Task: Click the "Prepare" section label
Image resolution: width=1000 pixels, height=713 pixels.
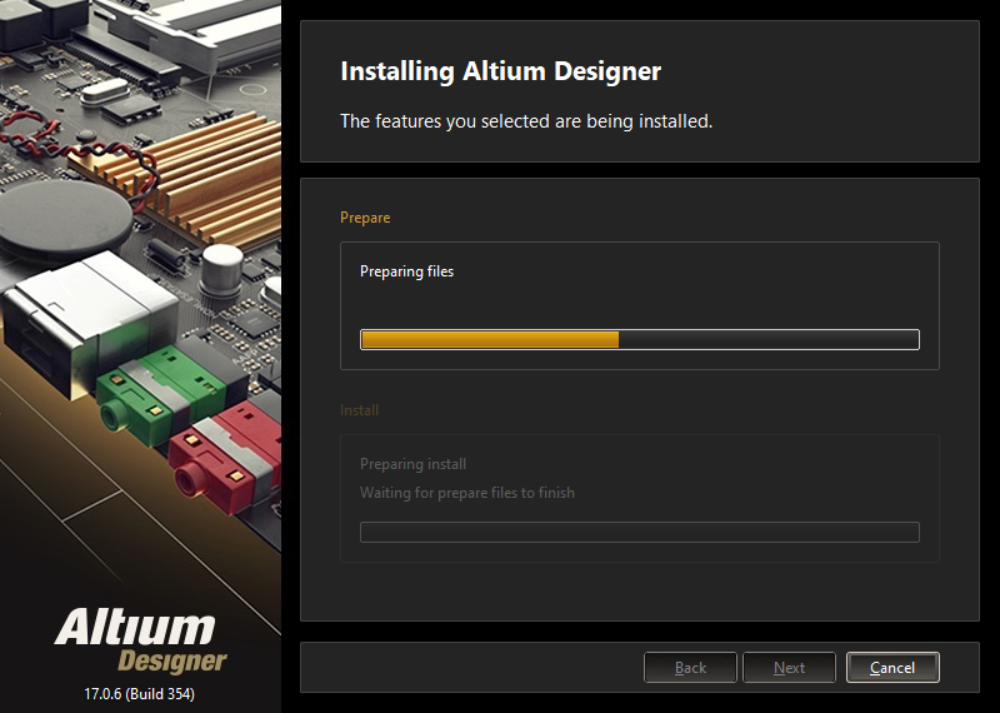Action: (365, 217)
